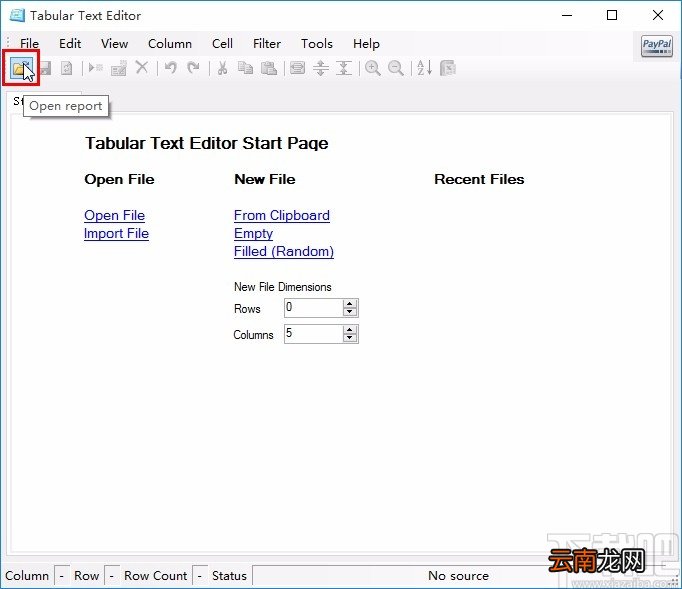Open the Help menu
Viewport: 682px width, 589px height.
(x=366, y=44)
